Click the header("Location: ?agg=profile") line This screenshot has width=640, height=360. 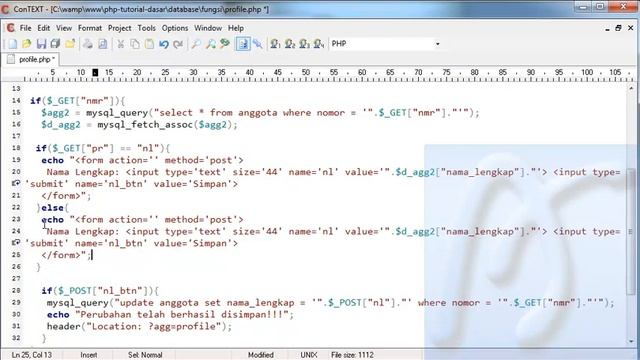[x=139, y=326]
